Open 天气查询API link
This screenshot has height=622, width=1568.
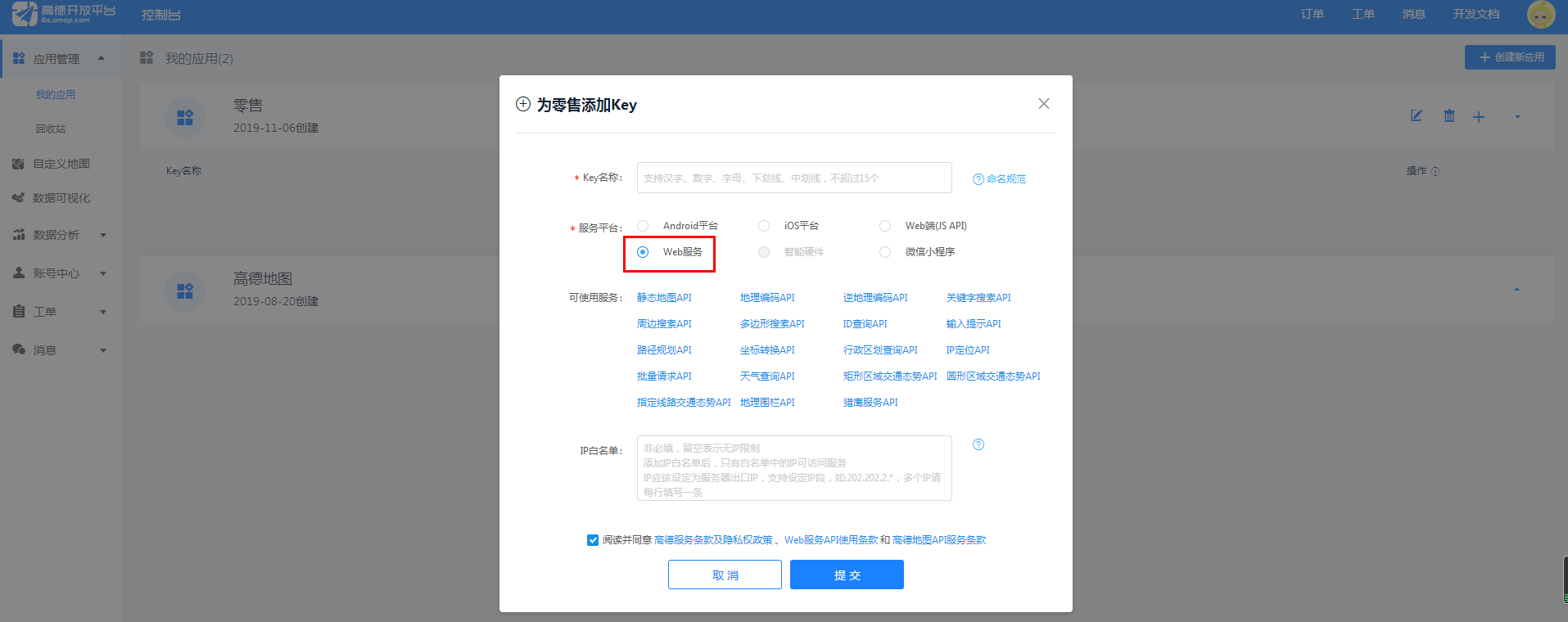click(767, 376)
